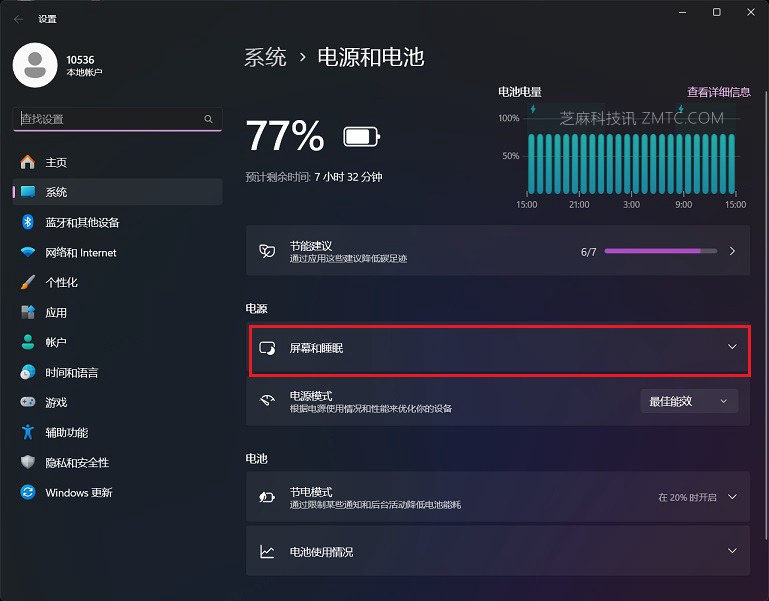Click the 系统 monitor icon
This screenshot has width=769, height=601.
(28, 192)
